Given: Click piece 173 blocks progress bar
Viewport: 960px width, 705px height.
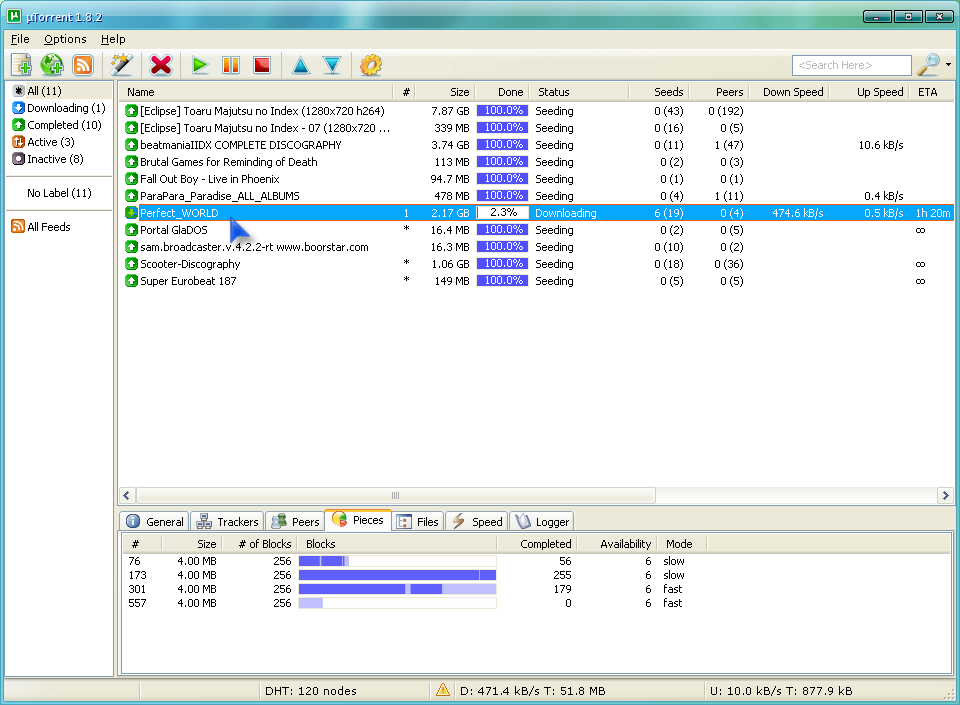Looking at the screenshot, I should click(x=397, y=575).
